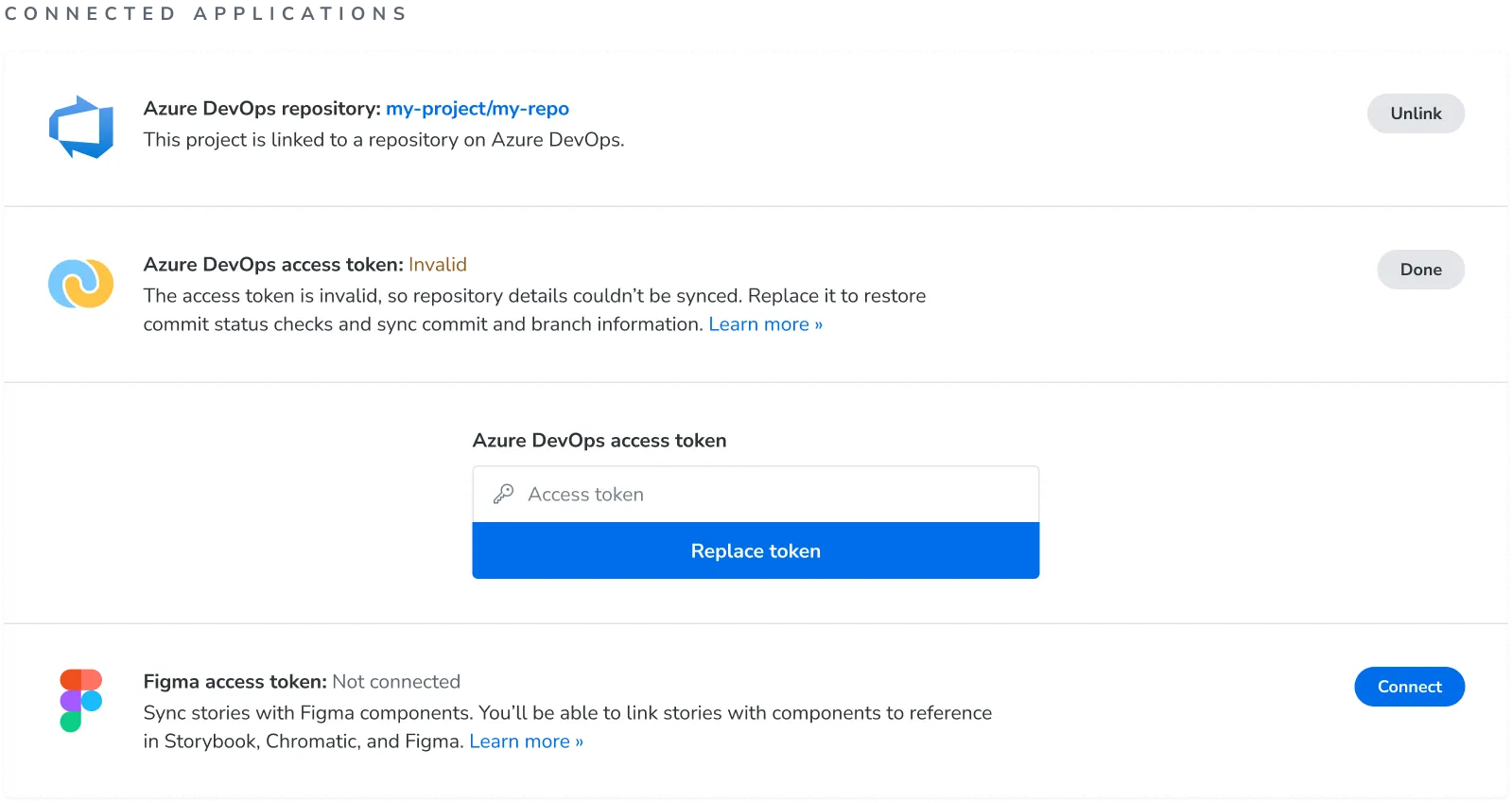The height and width of the screenshot is (803, 1512).
Task: Open Learn more link for Figma
Action: (x=527, y=742)
